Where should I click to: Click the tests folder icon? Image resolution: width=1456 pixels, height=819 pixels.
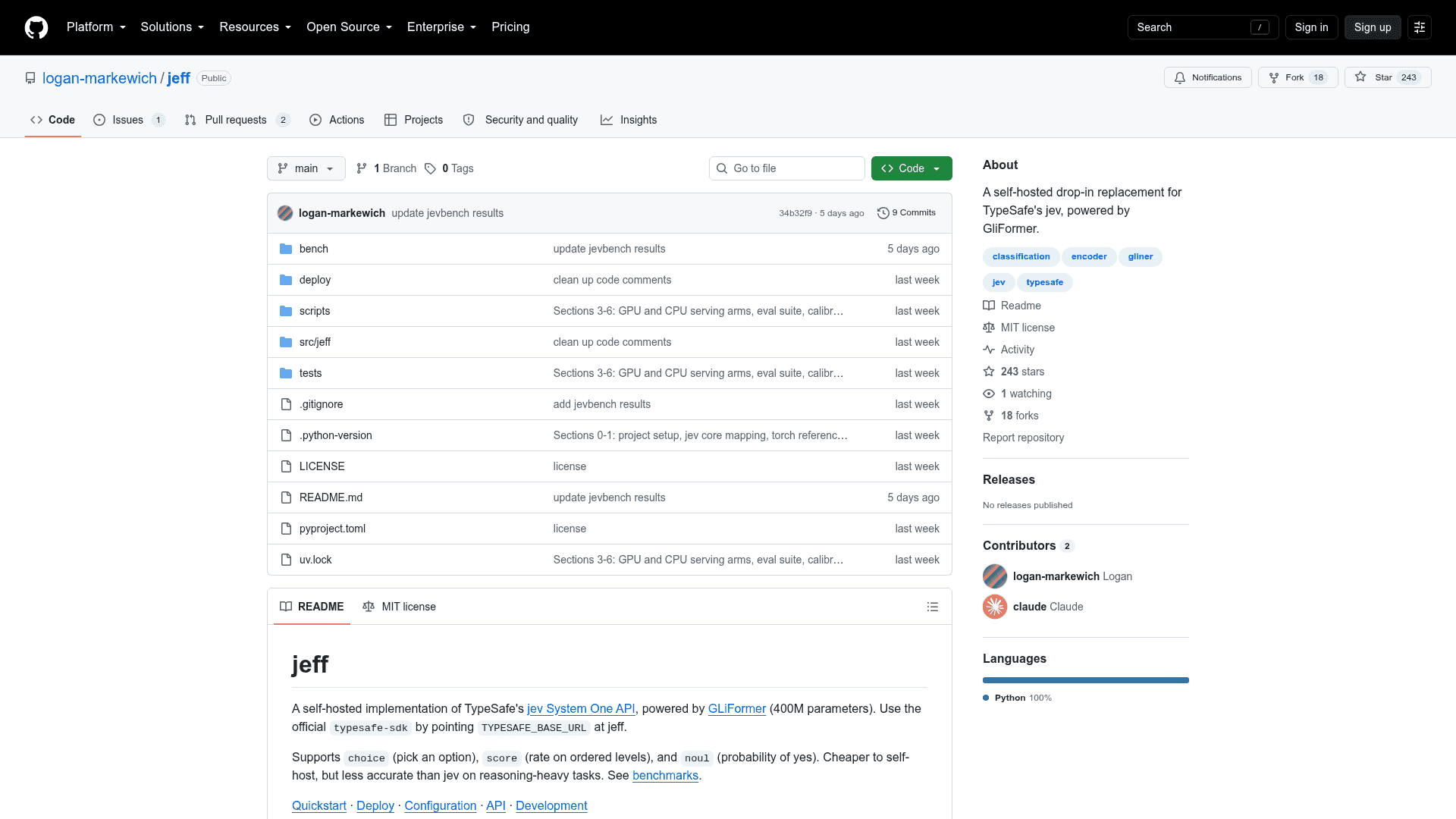[286, 373]
